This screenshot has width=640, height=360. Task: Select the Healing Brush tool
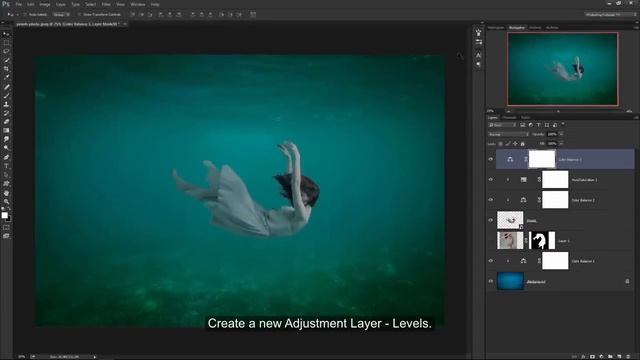(x=6, y=87)
